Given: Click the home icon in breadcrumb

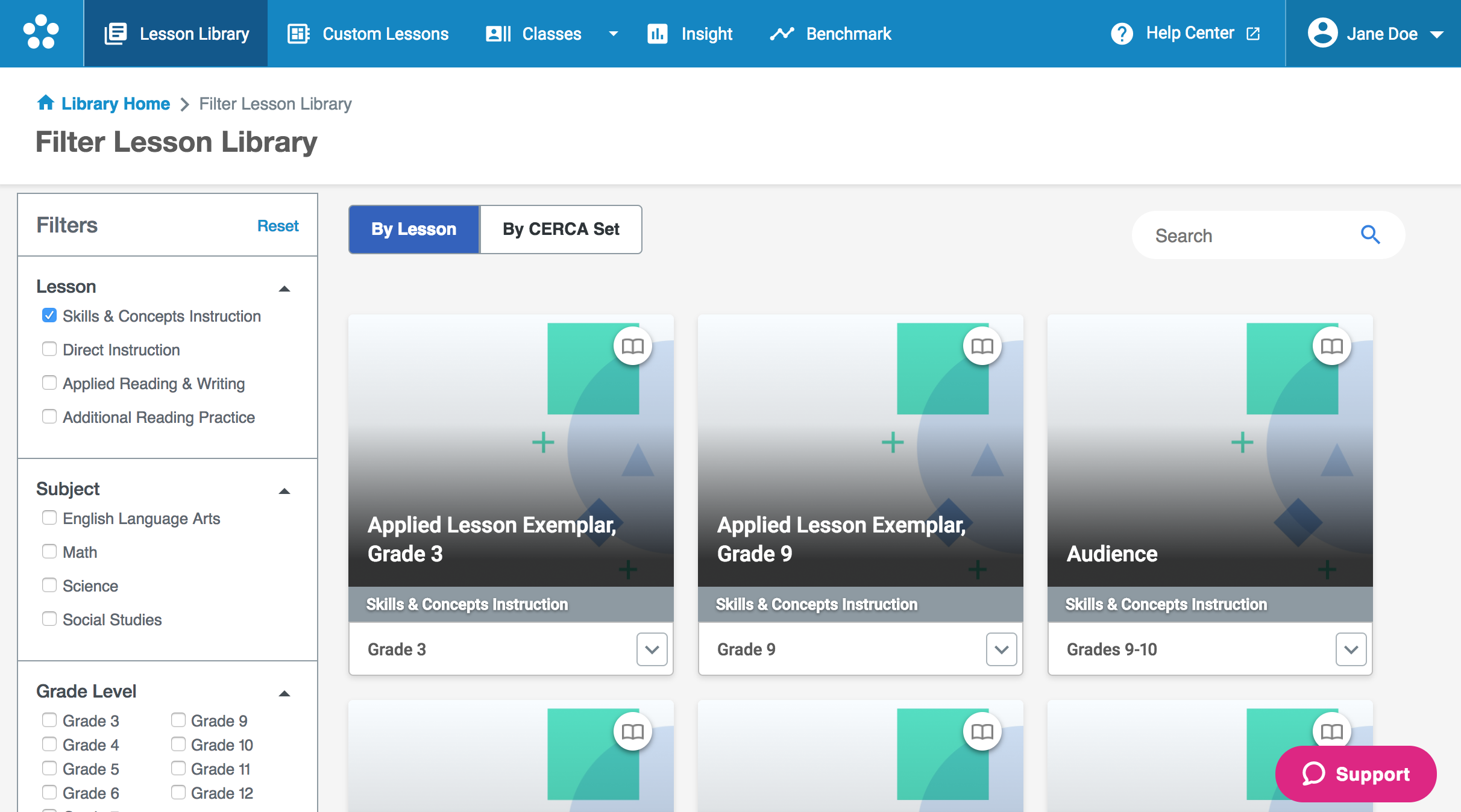Looking at the screenshot, I should point(46,102).
